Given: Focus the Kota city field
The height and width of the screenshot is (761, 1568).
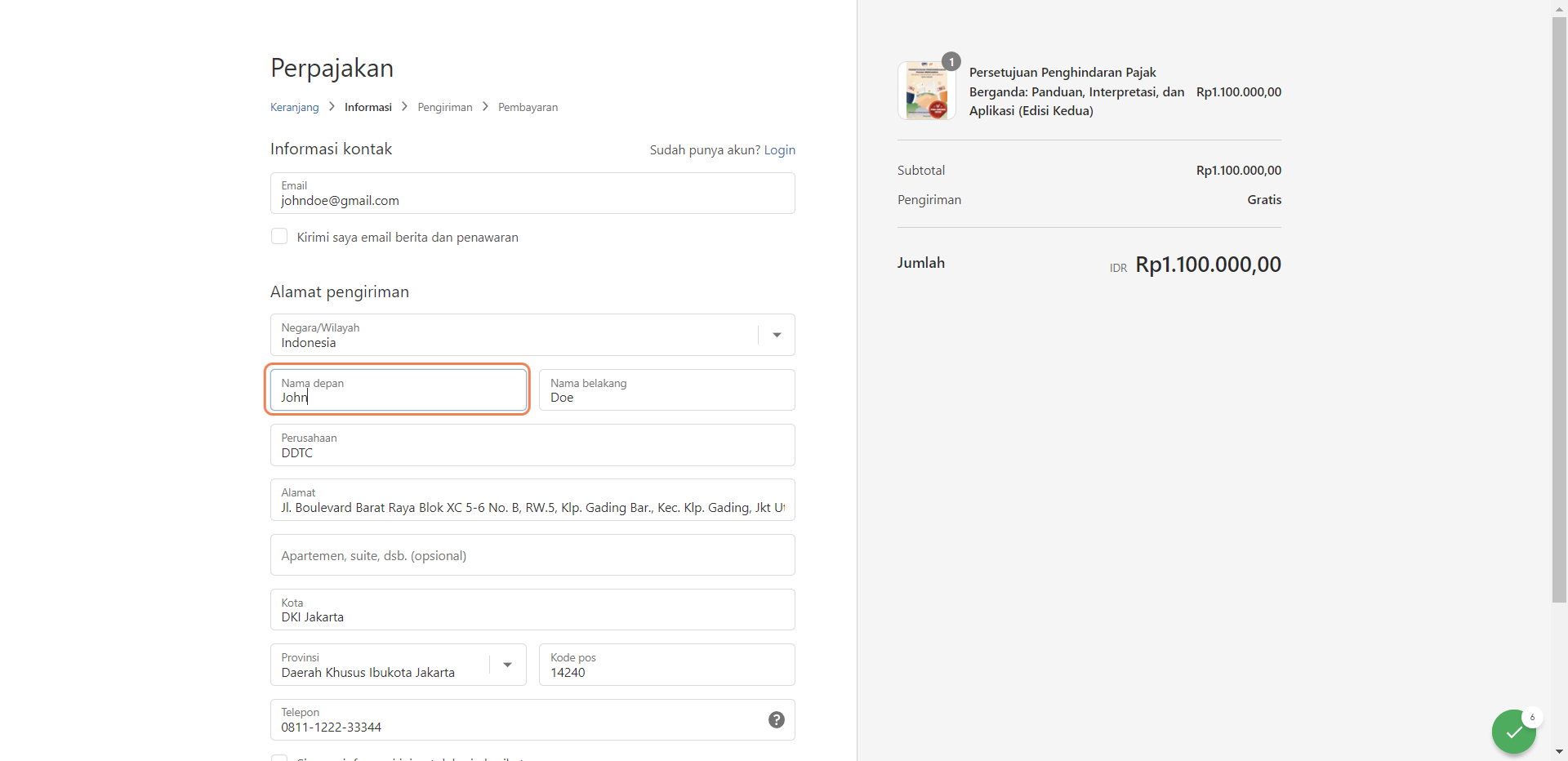Looking at the screenshot, I should point(532,610).
